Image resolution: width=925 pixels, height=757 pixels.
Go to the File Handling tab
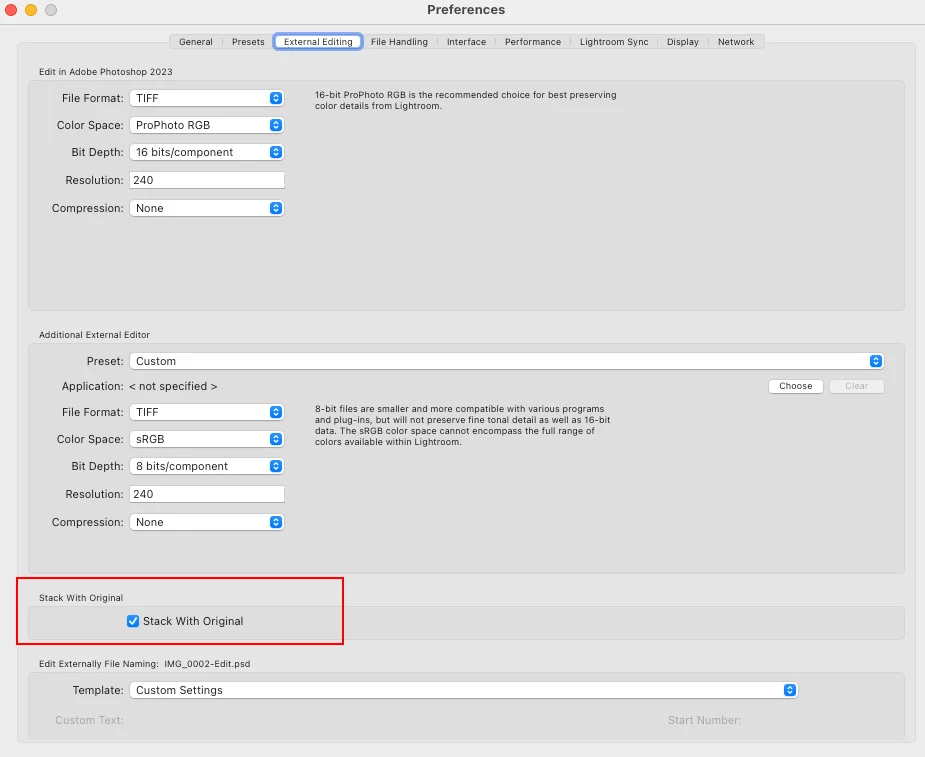pyautogui.click(x=399, y=42)
